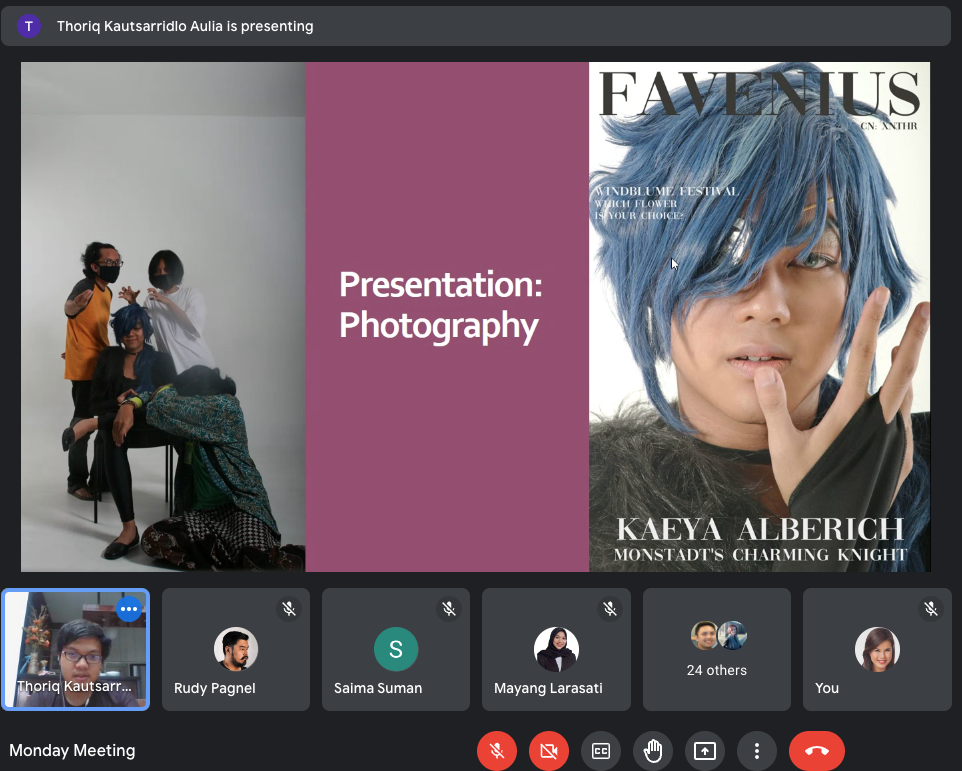This screenshot has height=771, width=962.
Task: Select your own 'You' tile
Action: point(877,650)
